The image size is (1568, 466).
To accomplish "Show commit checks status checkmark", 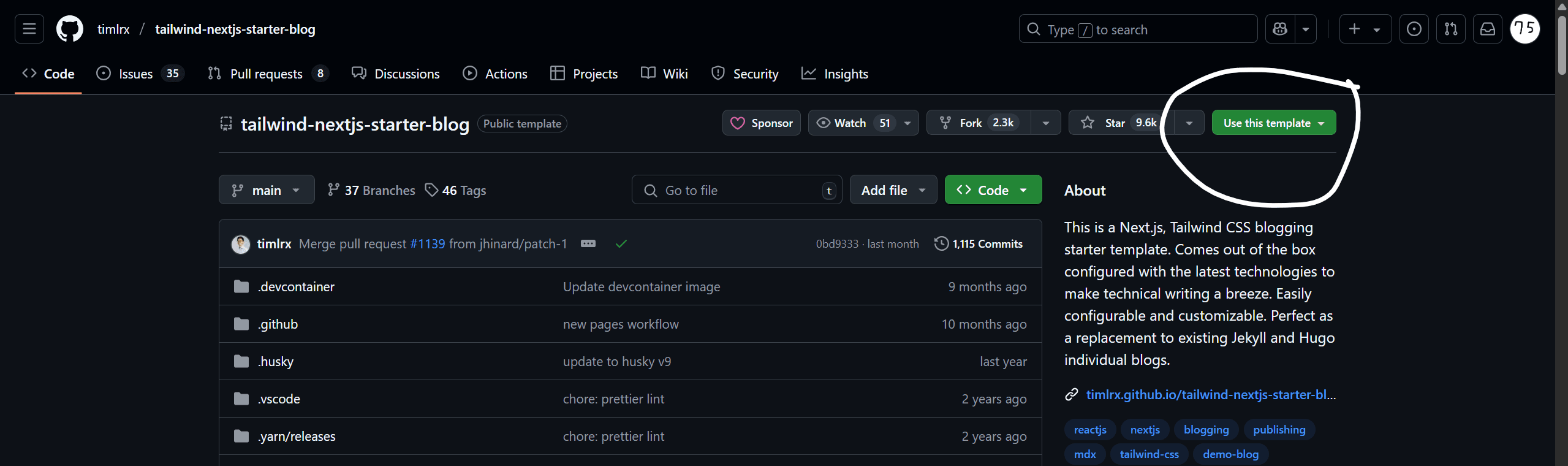I will 621,243.
